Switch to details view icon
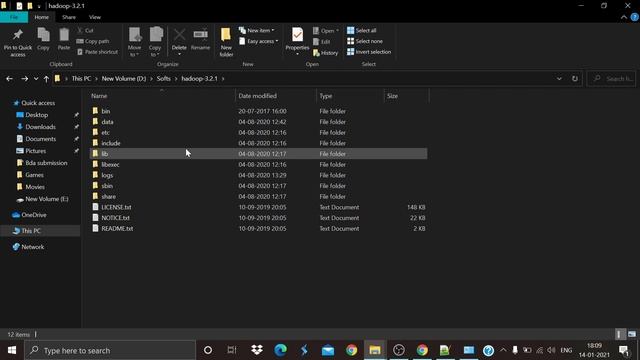The height and width of the screenshot is (360, 640). coord(620,334)
